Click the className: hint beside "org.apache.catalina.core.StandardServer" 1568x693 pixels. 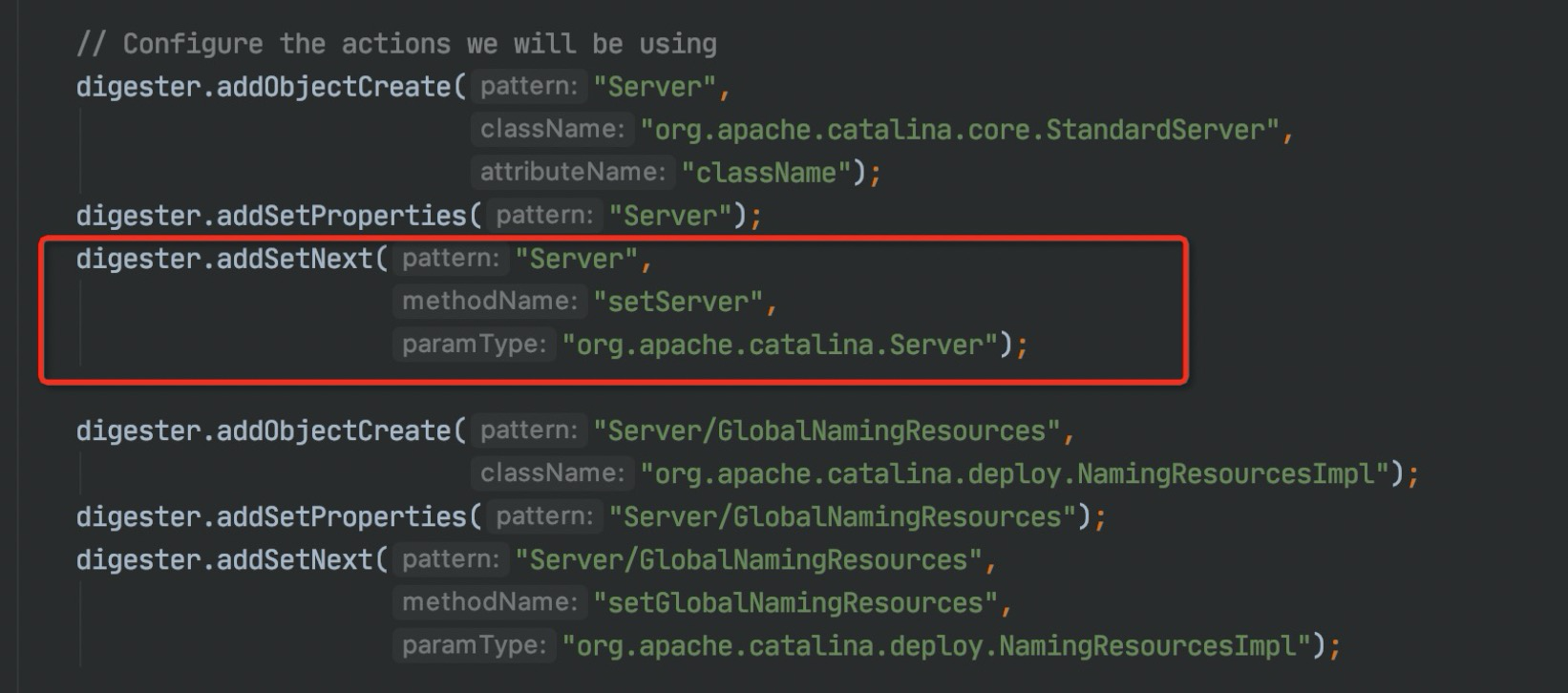(553, 129)
